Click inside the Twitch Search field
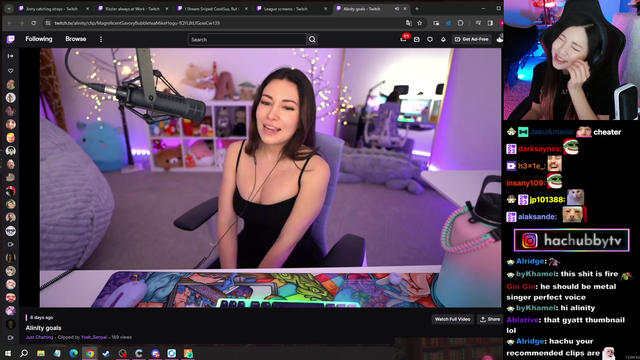The height and width of the screenshot is (360, 640). click(x=247, y=40)
